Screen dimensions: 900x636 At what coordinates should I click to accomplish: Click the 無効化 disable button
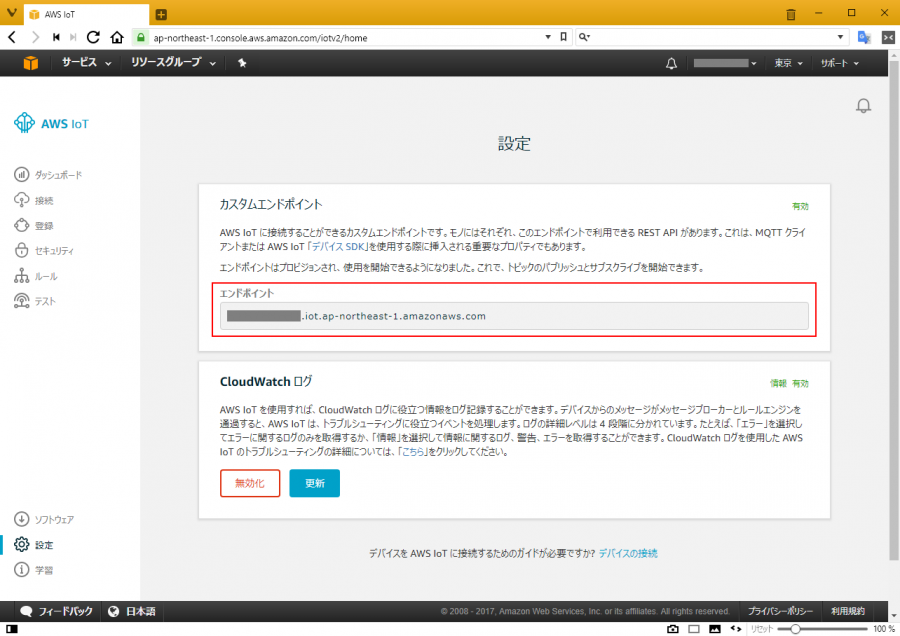tap(250, 483)
